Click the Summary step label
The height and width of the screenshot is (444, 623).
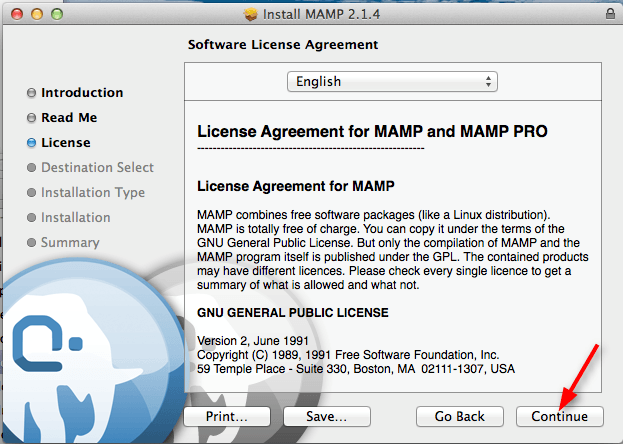pyautogui.click(x=70, y=243)
